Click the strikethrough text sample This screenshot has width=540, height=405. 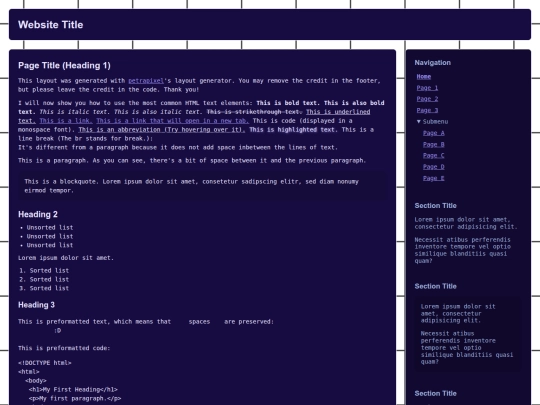(x=255, y=112)
